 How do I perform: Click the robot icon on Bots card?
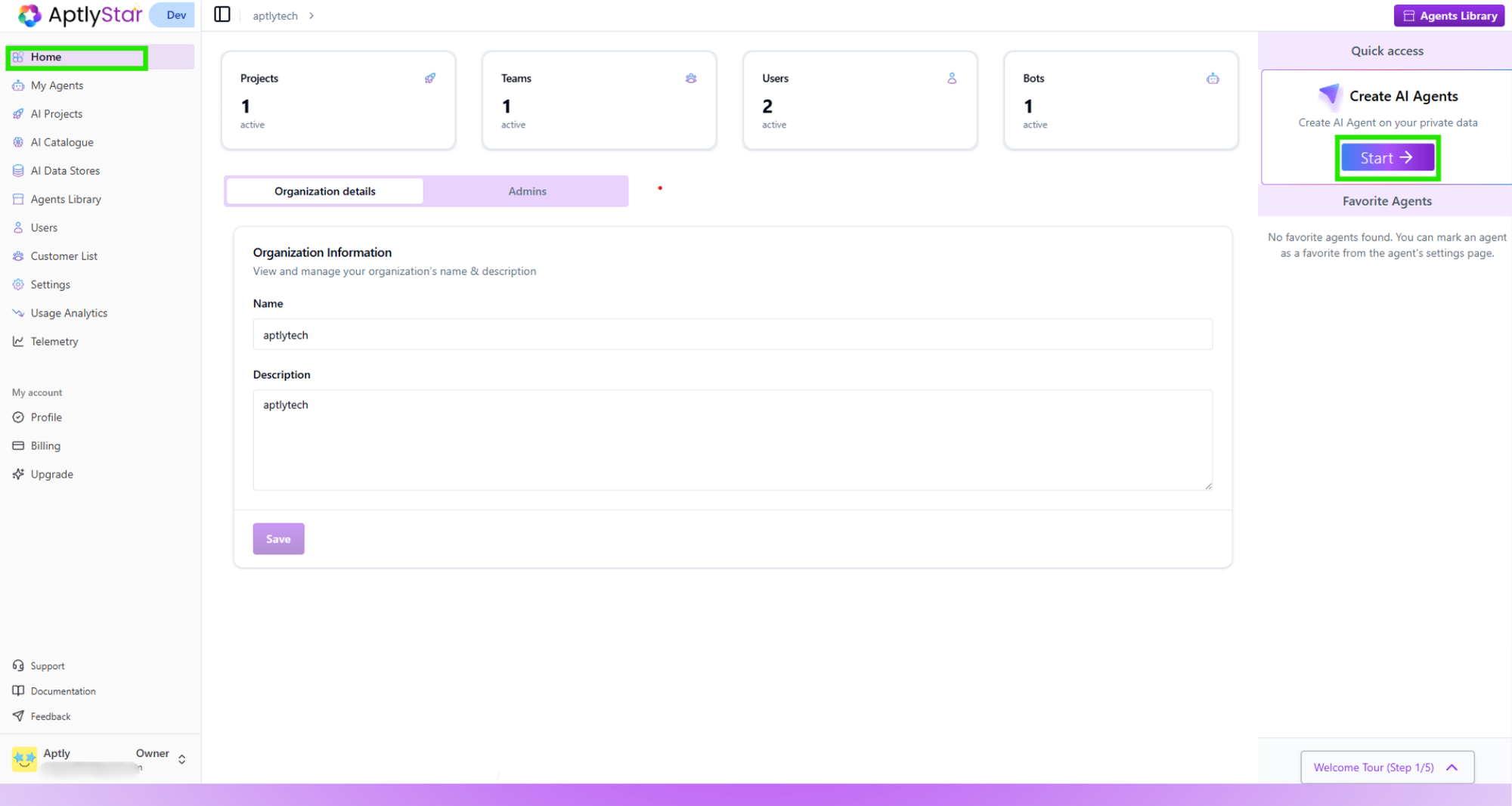tap(1213, 78)
